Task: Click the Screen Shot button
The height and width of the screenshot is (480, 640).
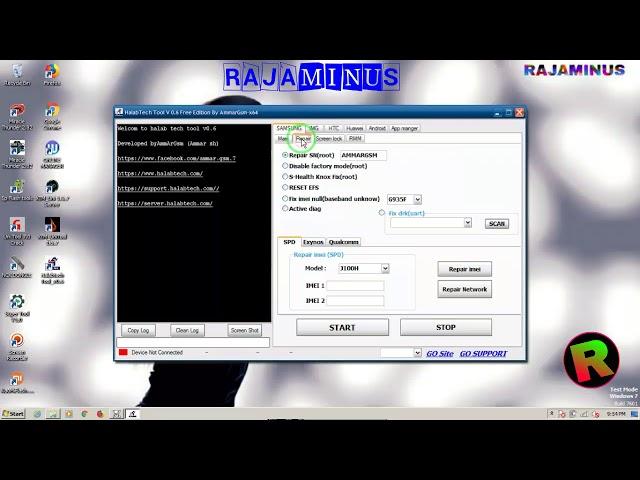Action: point(244,330)
